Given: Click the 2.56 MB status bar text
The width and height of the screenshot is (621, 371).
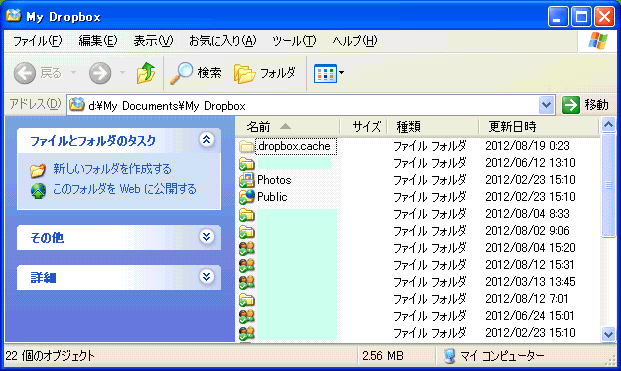Looking at the screenshot, I should 383,356.
